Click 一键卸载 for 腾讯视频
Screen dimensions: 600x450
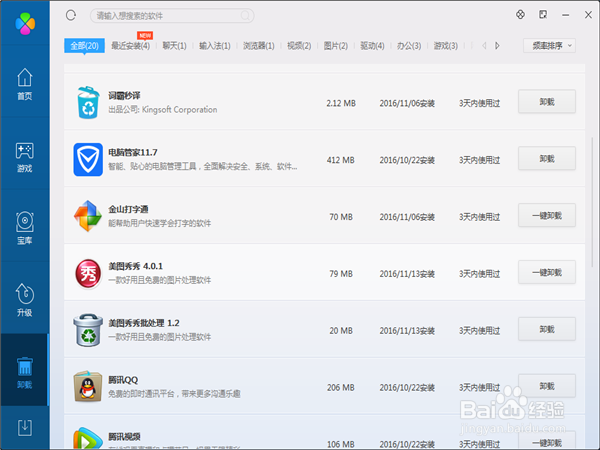coord(547,442)
